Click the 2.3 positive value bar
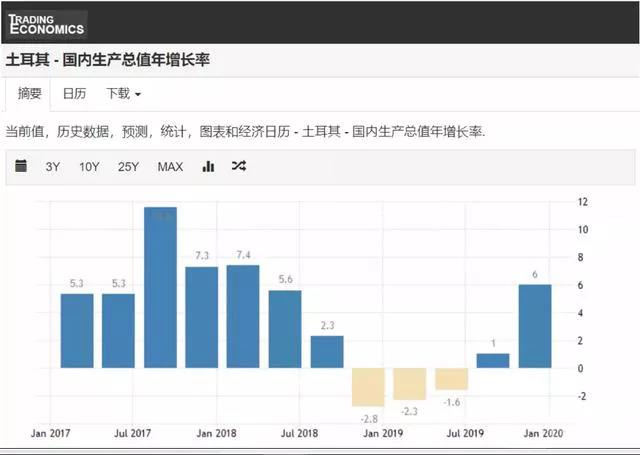Image resolution: width=640 pixels, height=455 pixels. pyautogui.click(x=326, y=351)
